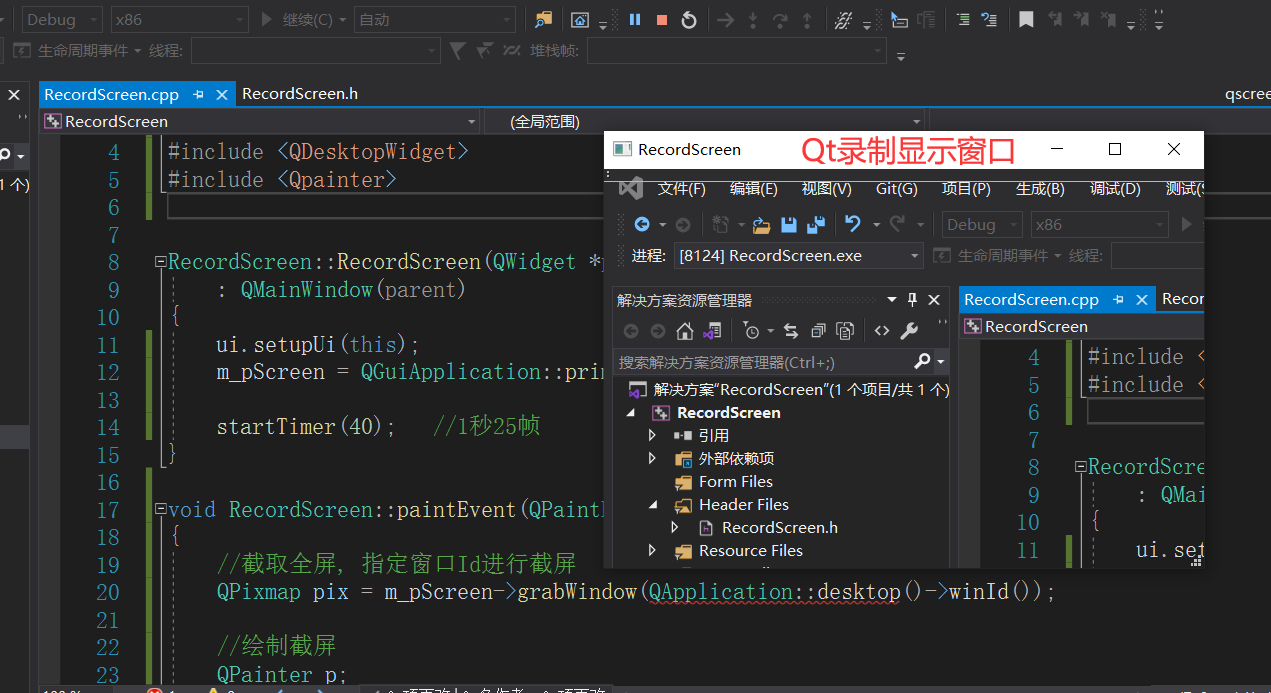Click Increase Indent toolbar icon
The width and height of the screenshot is (1271, 693).
point(962,19)
